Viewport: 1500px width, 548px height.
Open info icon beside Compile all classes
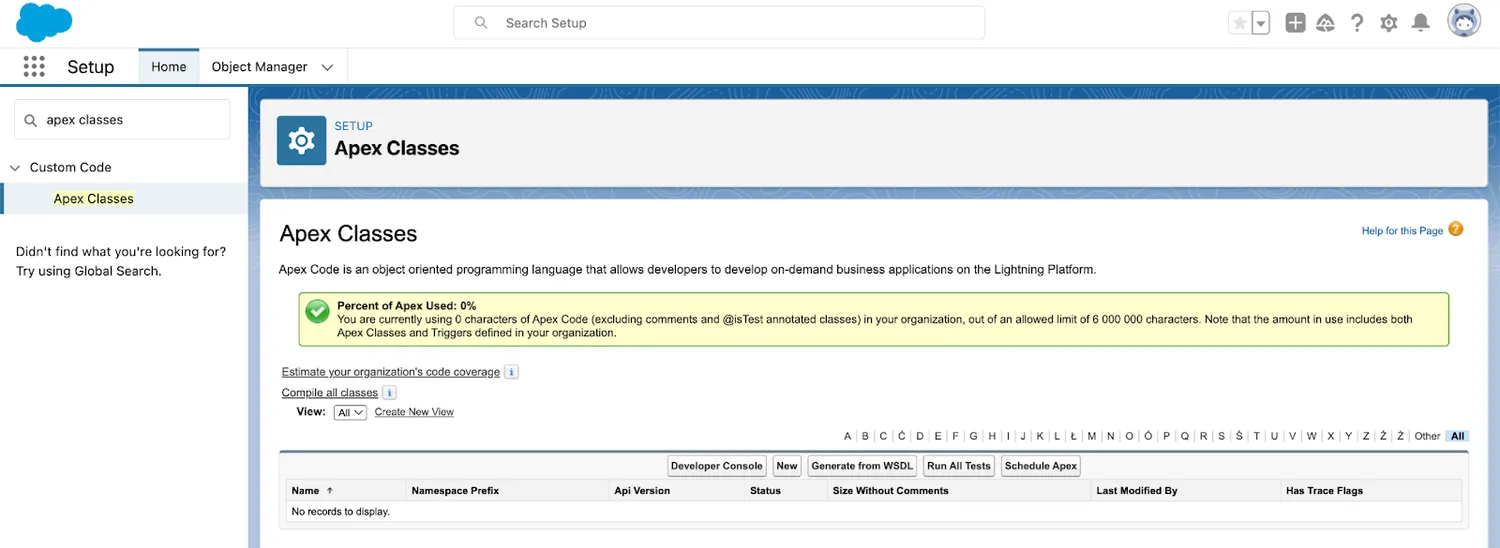(389, 392)
